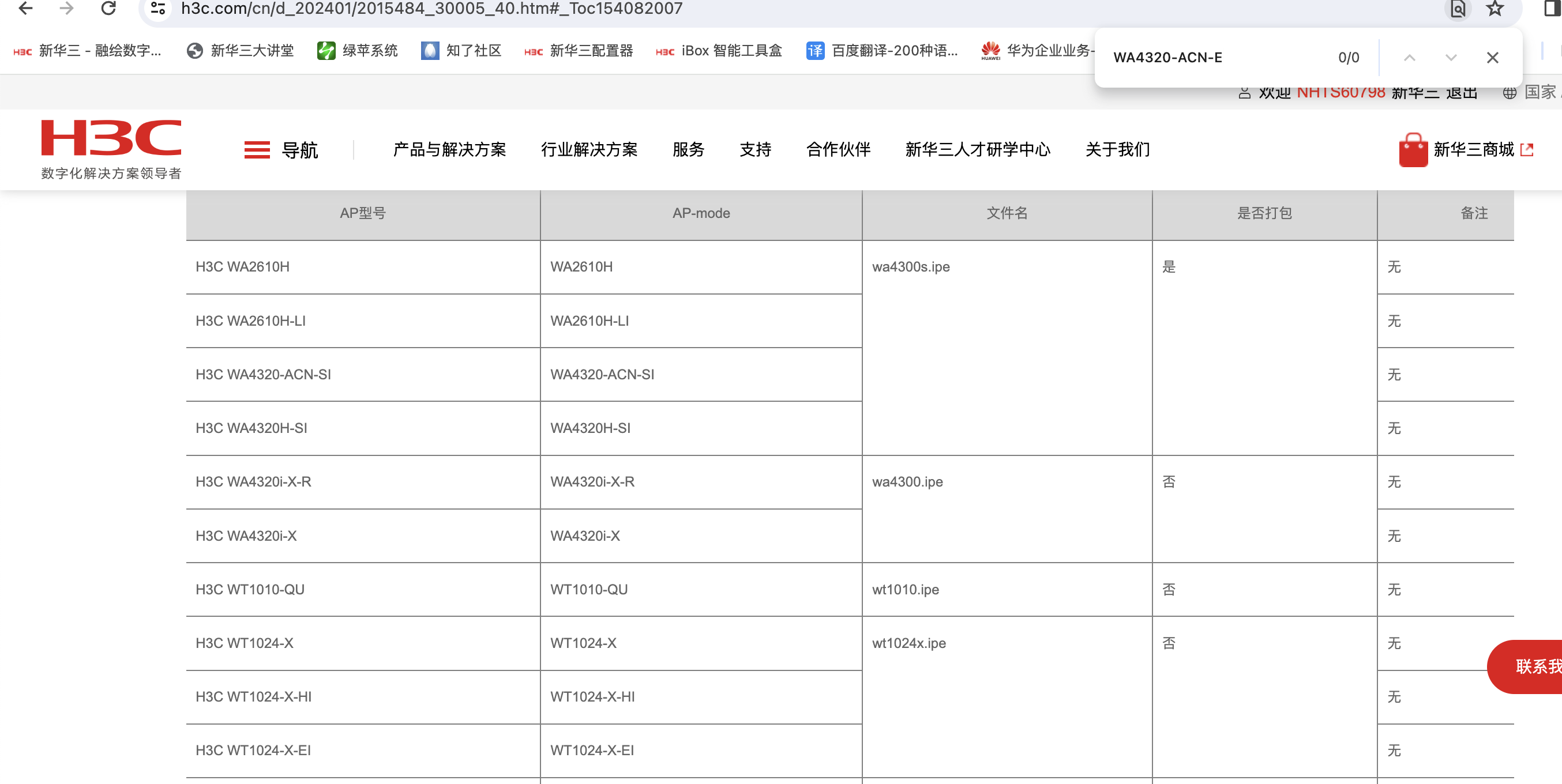This screenshot has width=1562, height=784.
Task: Open 产品与解决方案 menu
Action: (x=449, y=150)
